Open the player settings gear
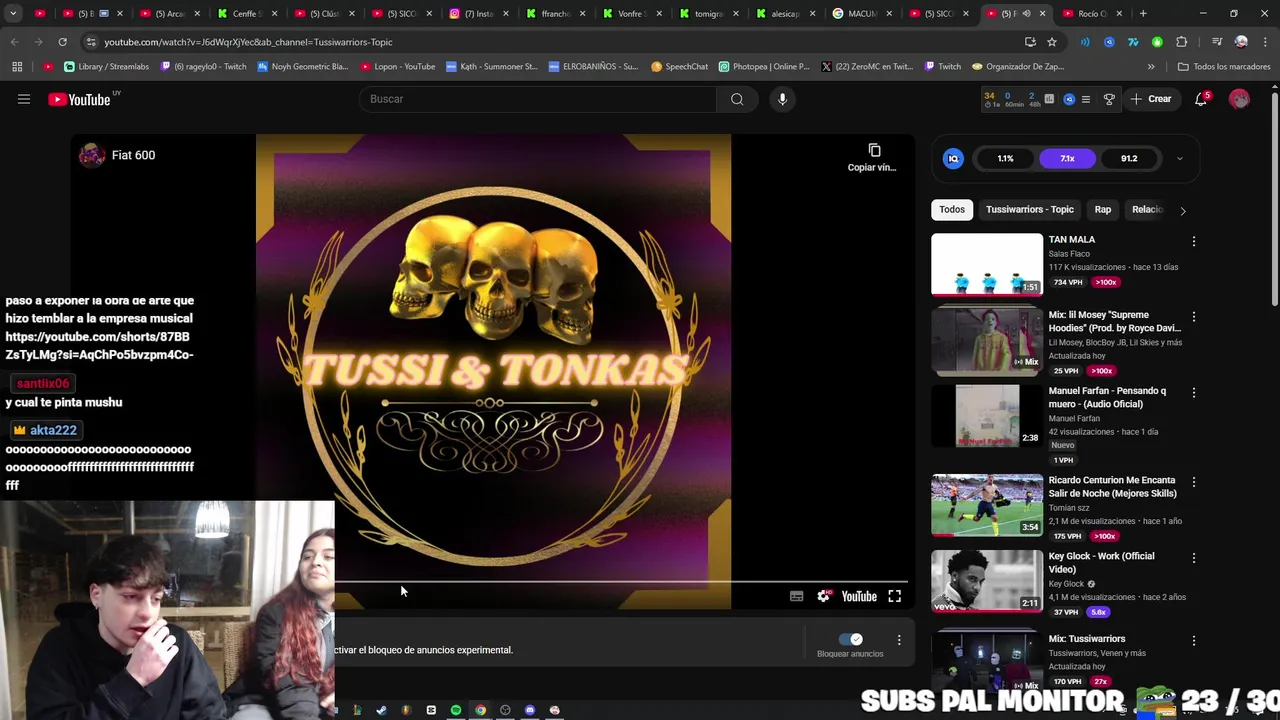The height and width of the screenshot is (720, 1280). point(823,596)
